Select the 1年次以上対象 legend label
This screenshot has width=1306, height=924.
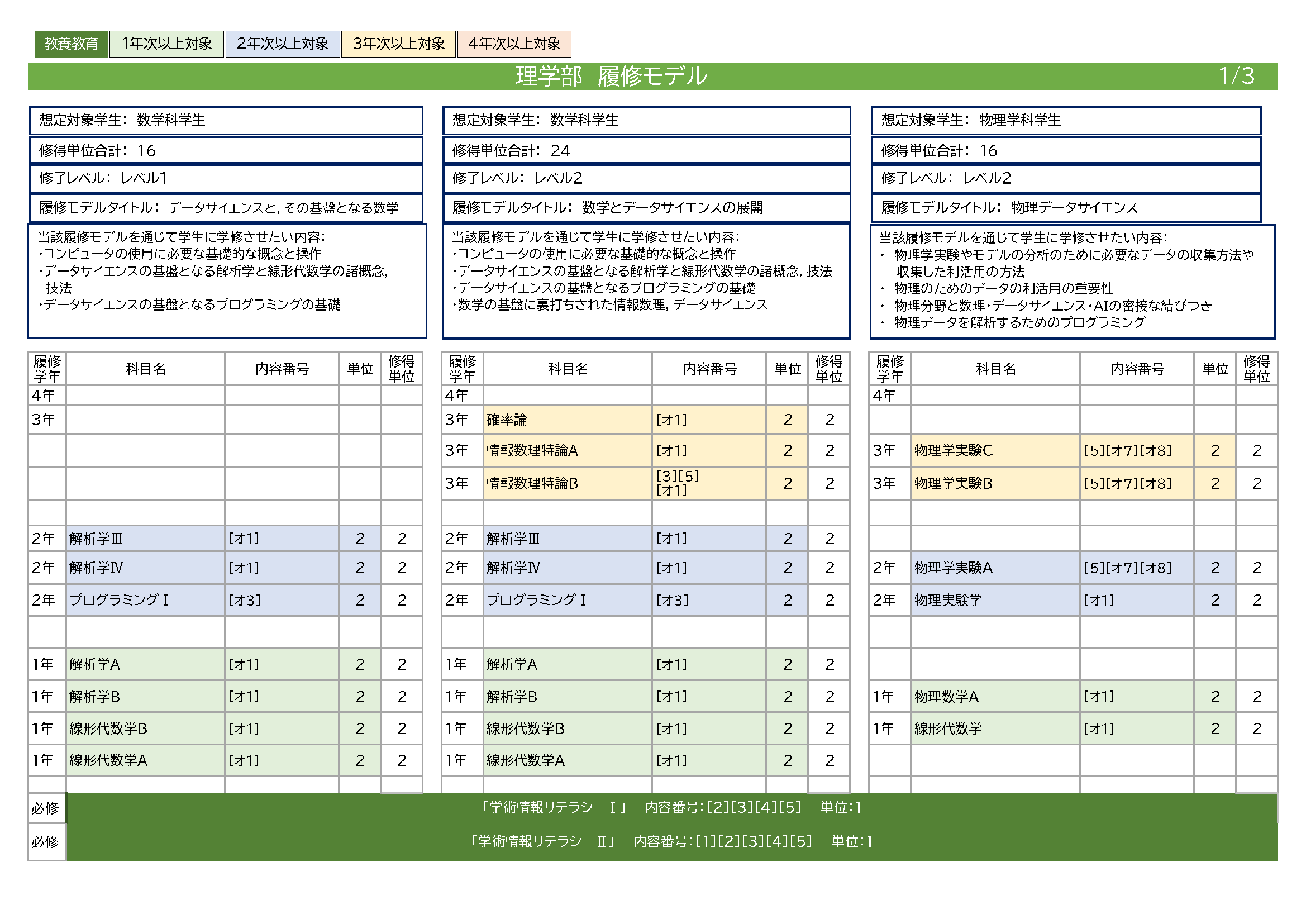coord(166,44)
